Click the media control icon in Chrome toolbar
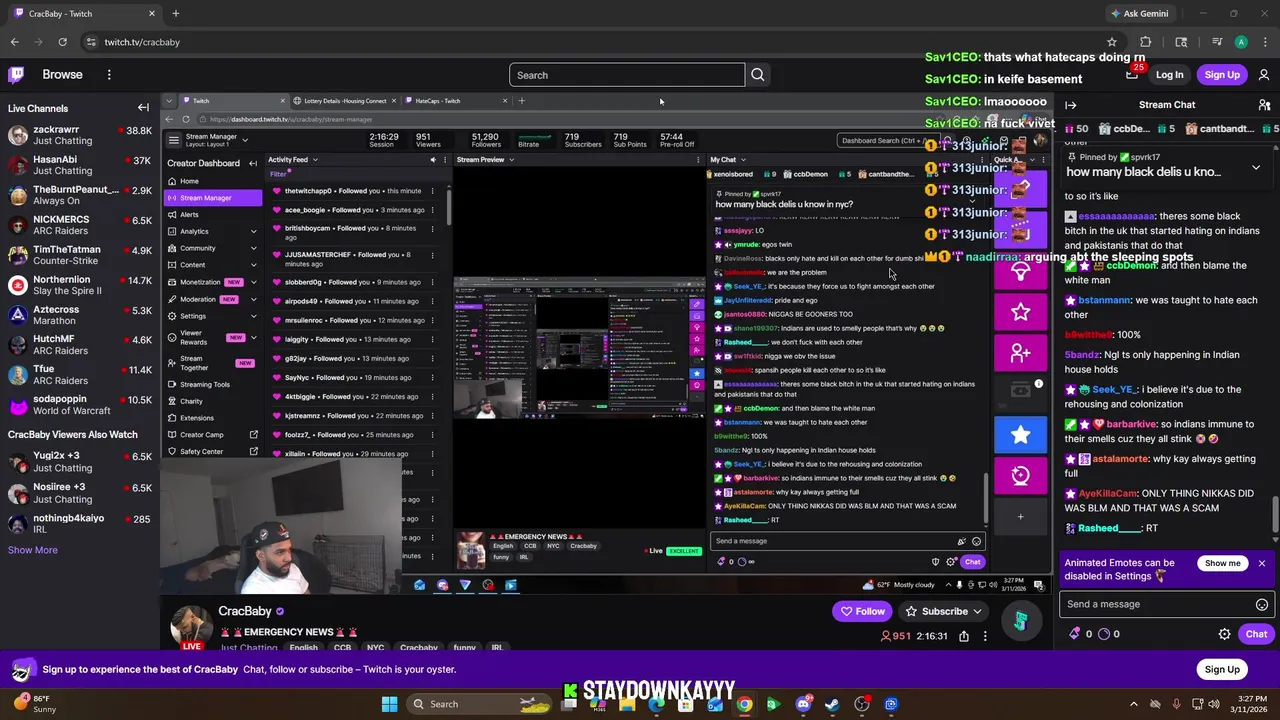1280x720 pixels. point(1217,42)
